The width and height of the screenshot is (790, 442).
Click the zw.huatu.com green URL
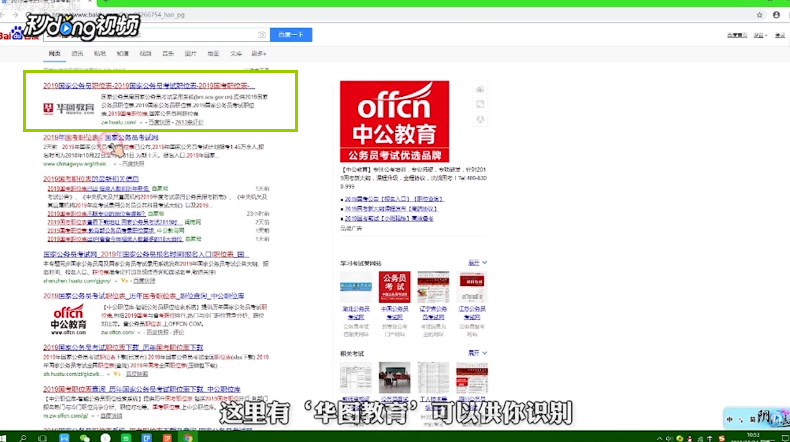(118, 122)
